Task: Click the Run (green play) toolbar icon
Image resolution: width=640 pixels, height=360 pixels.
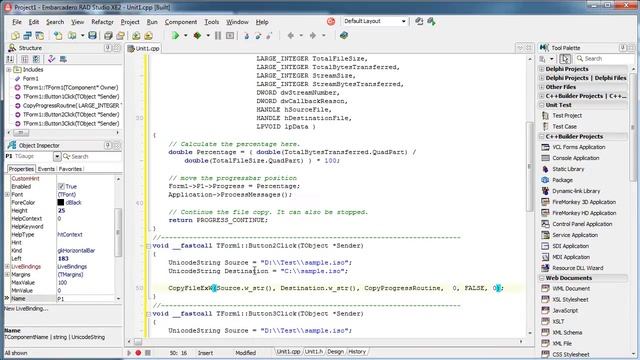Action: tap(176, 36)
